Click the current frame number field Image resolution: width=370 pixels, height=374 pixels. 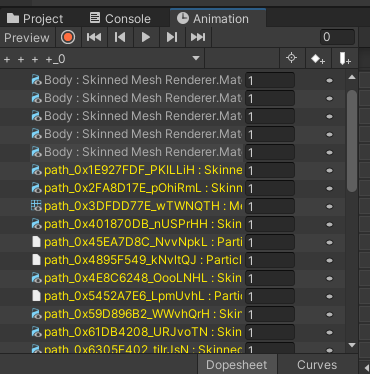pyautogui.click(x=337, y=37)
